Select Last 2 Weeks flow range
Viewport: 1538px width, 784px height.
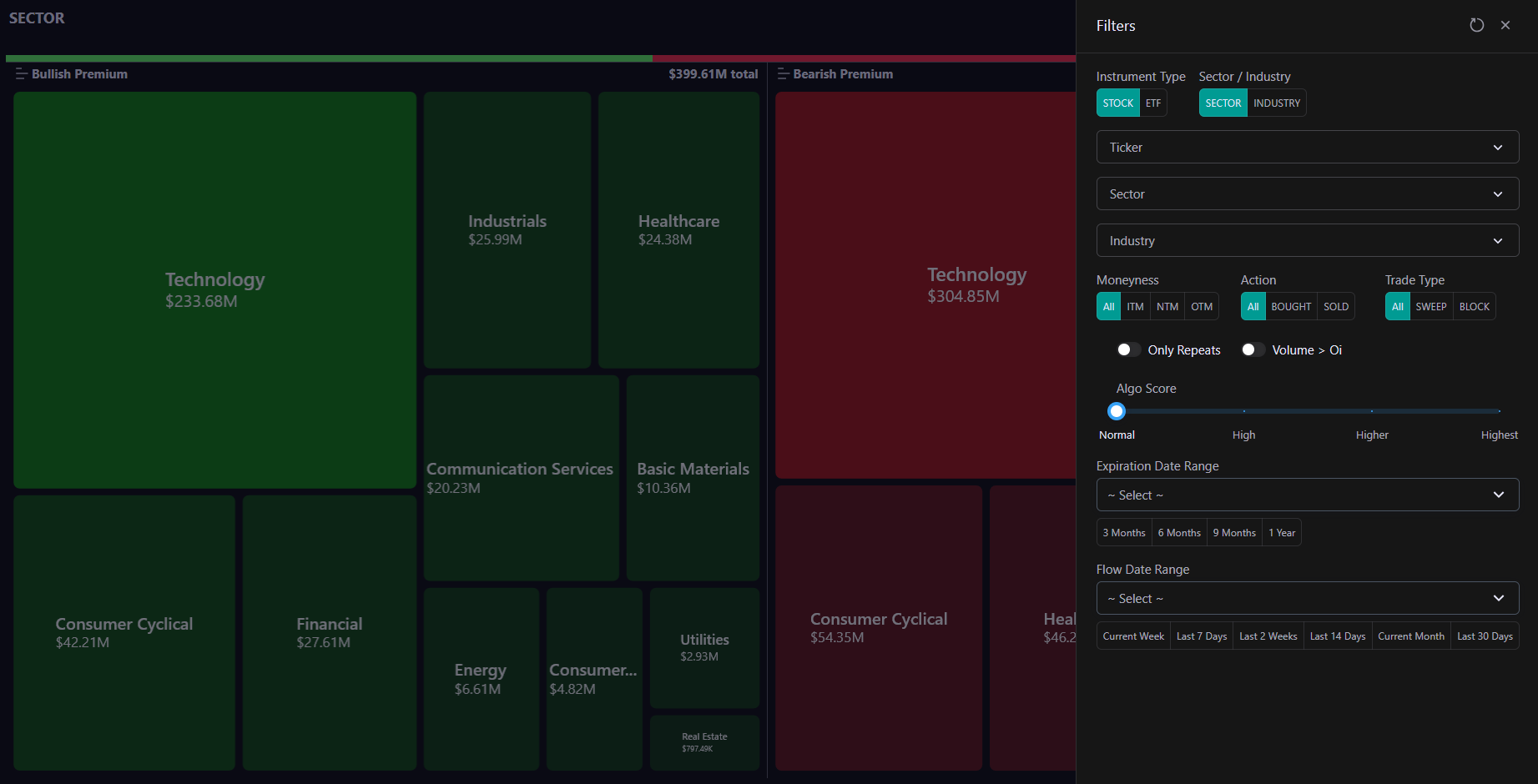[x=1268, y=636]
